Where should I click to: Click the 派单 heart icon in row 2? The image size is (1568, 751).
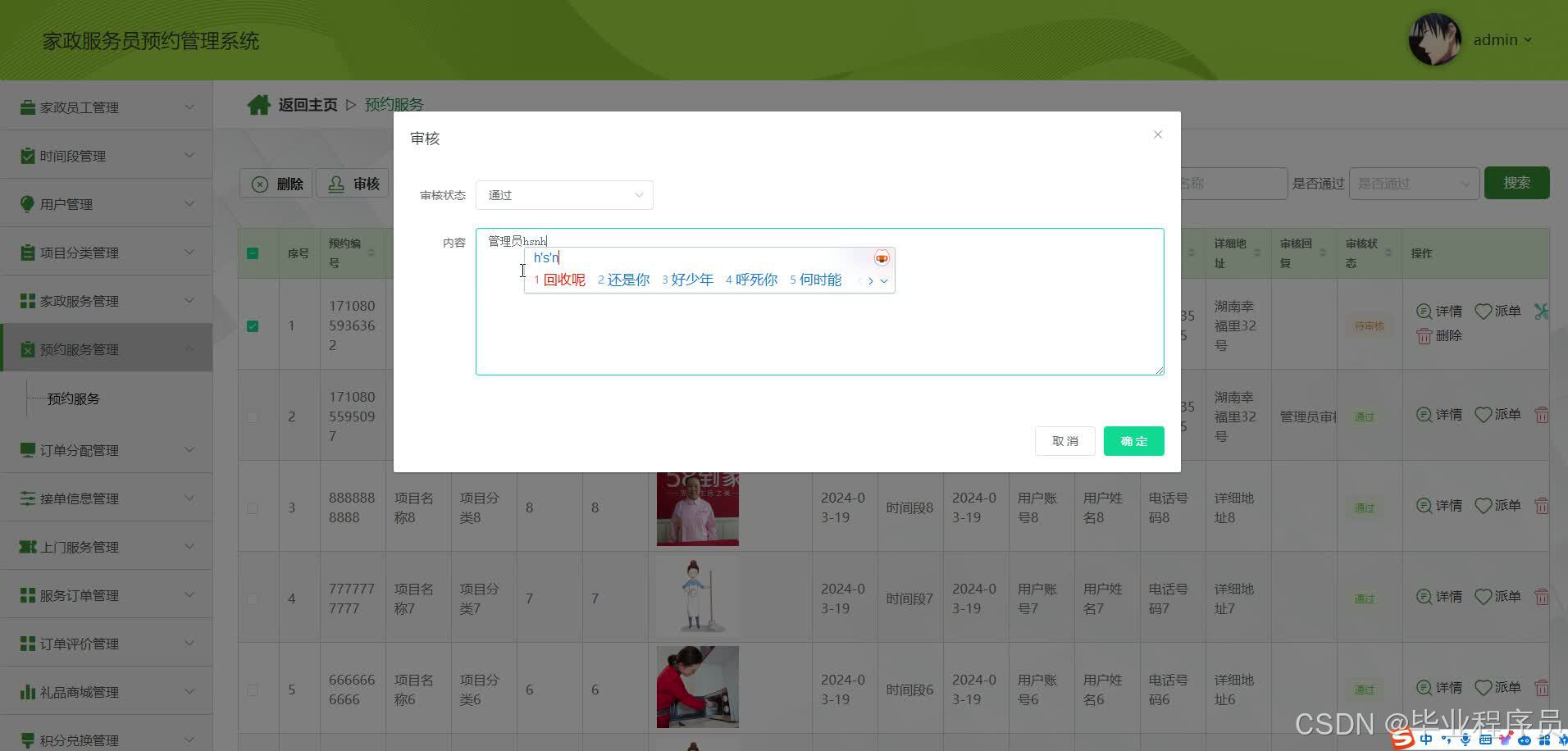[1483, 415]
